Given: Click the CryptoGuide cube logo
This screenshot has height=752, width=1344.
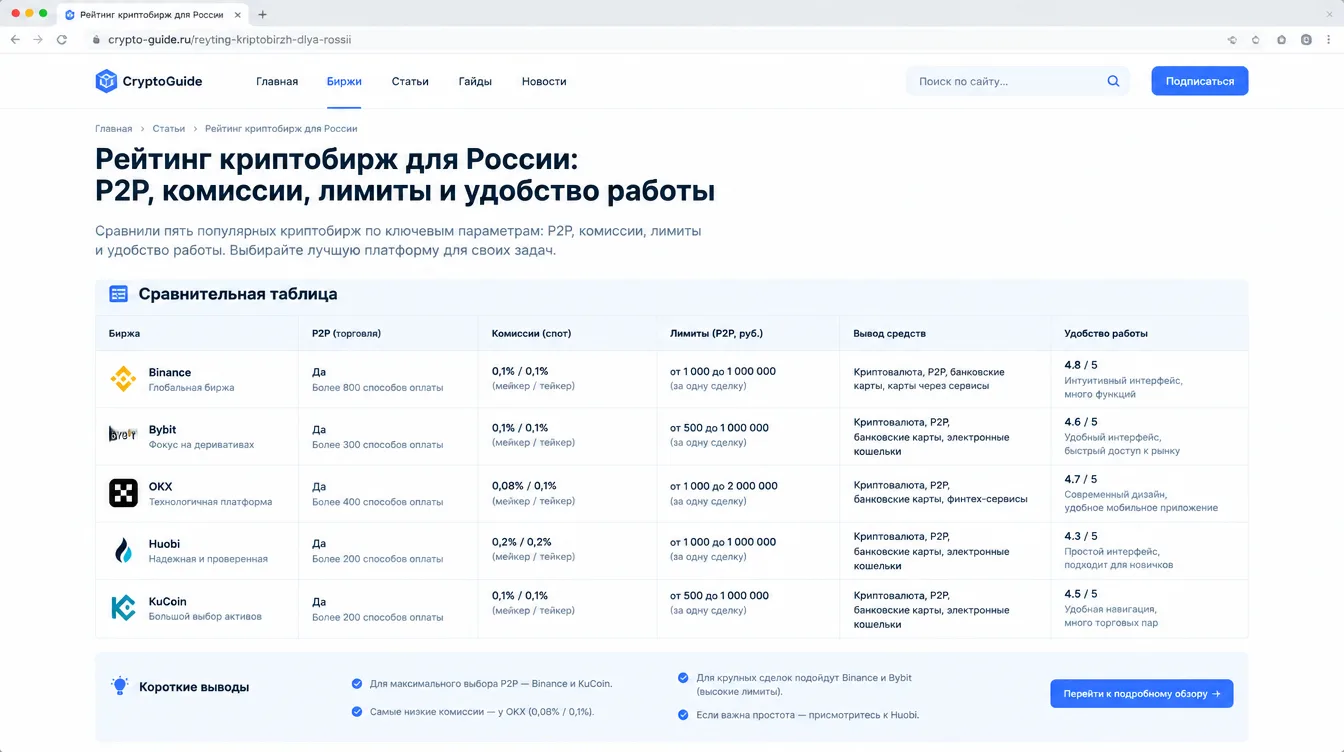Looking at the screenshot, I should click(106, 81).
